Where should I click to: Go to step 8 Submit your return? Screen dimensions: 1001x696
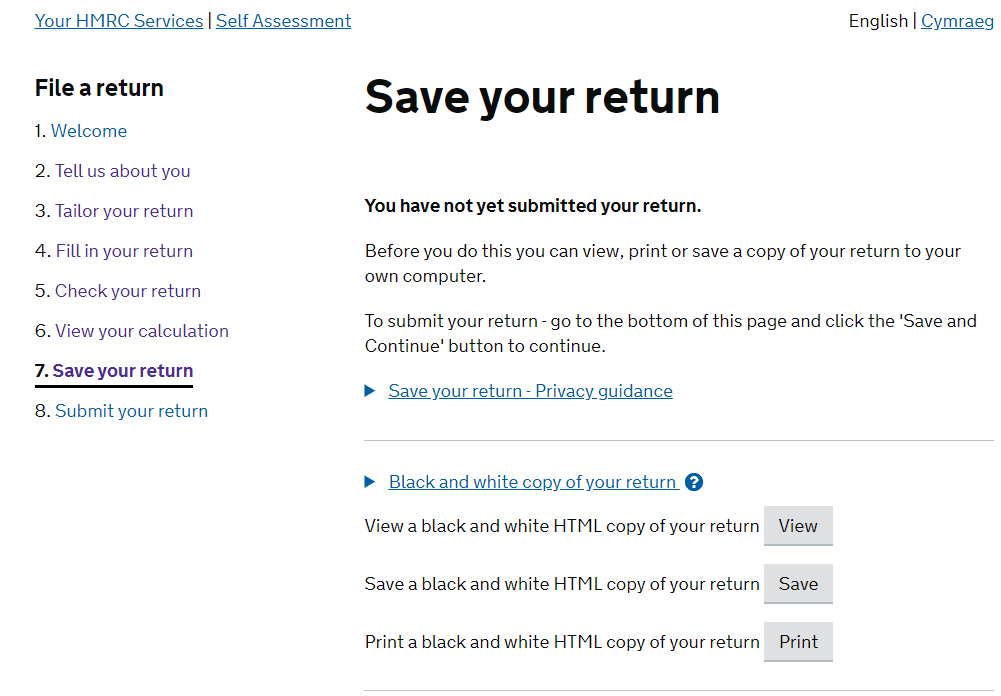tap(132, 411)
